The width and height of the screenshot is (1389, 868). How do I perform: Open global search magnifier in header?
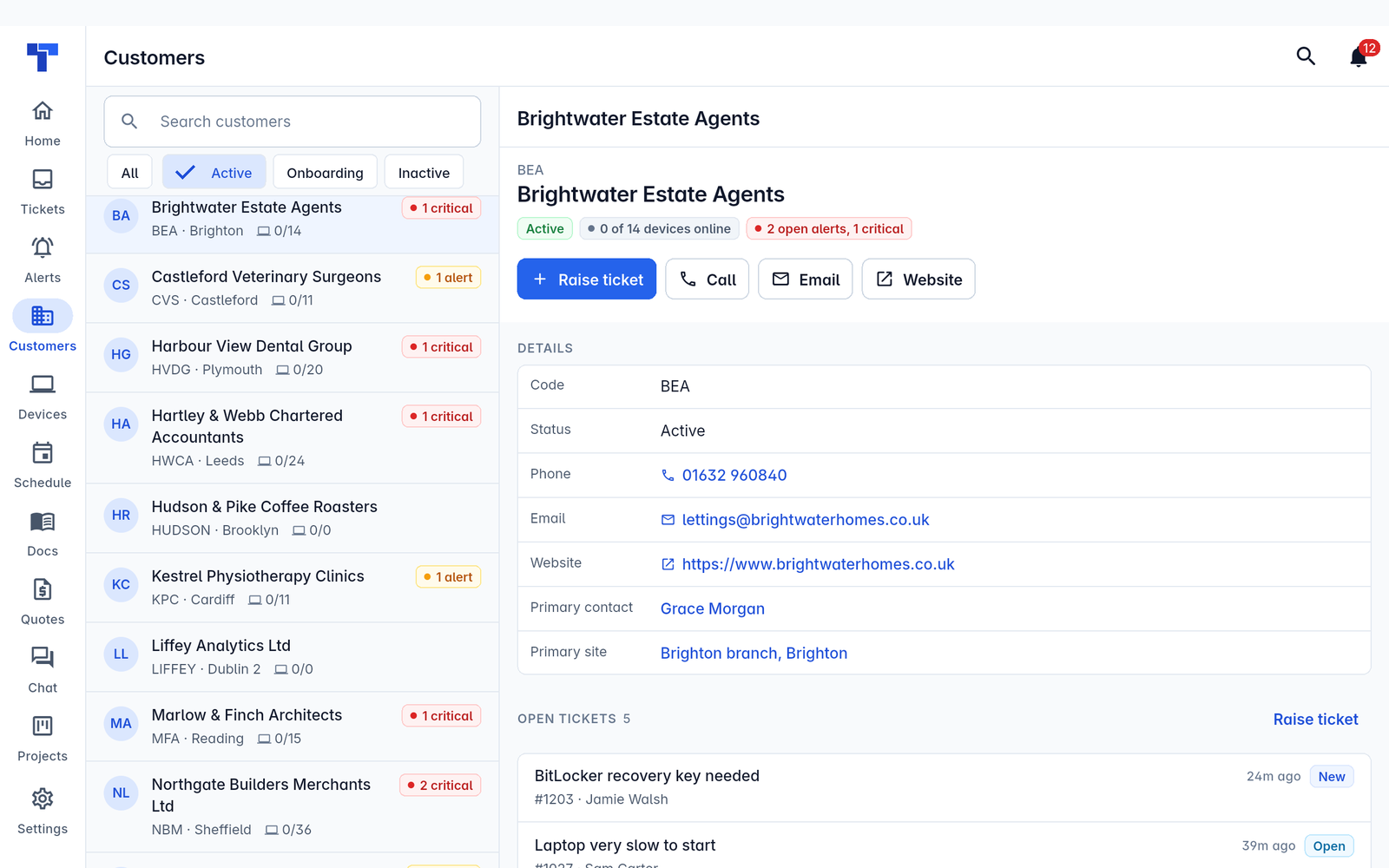1306,56
